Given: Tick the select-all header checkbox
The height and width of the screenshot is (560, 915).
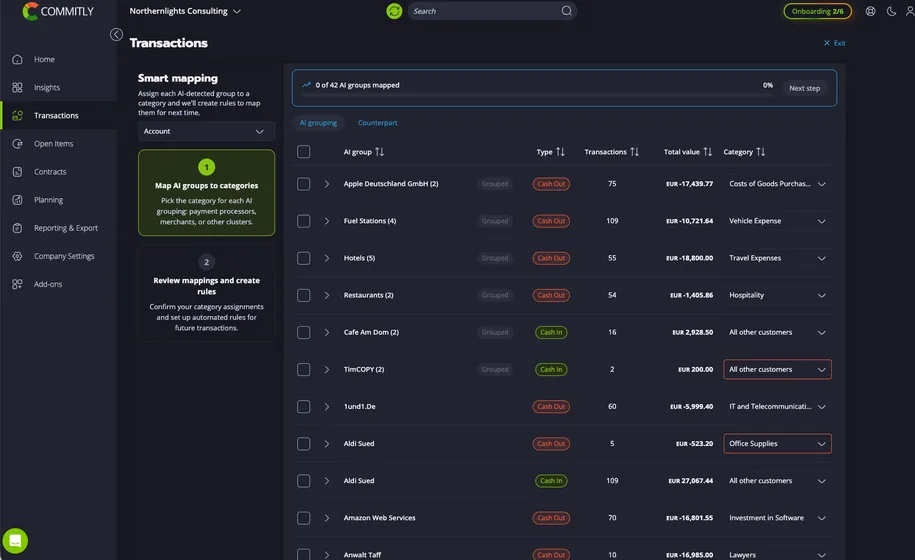Looking at the screenshot, I should (303, 152).
